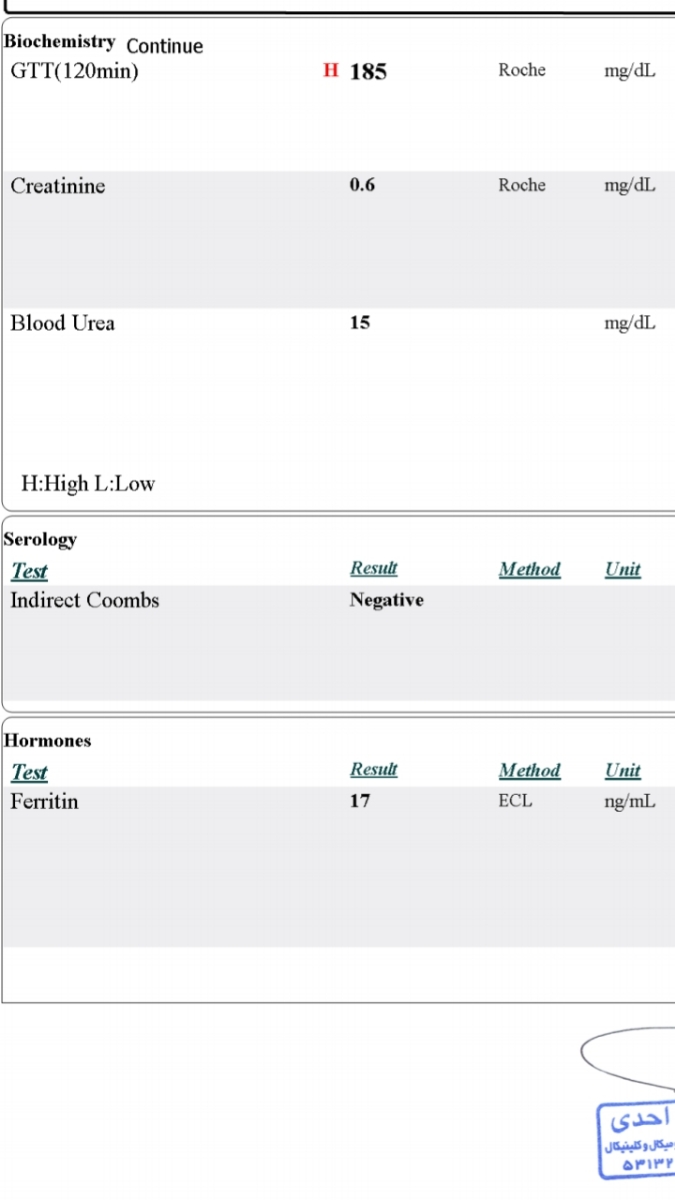The width and height of the screenshot is (675, 1200).
Task: Click the Negative result value
Action: coord(386,600)
